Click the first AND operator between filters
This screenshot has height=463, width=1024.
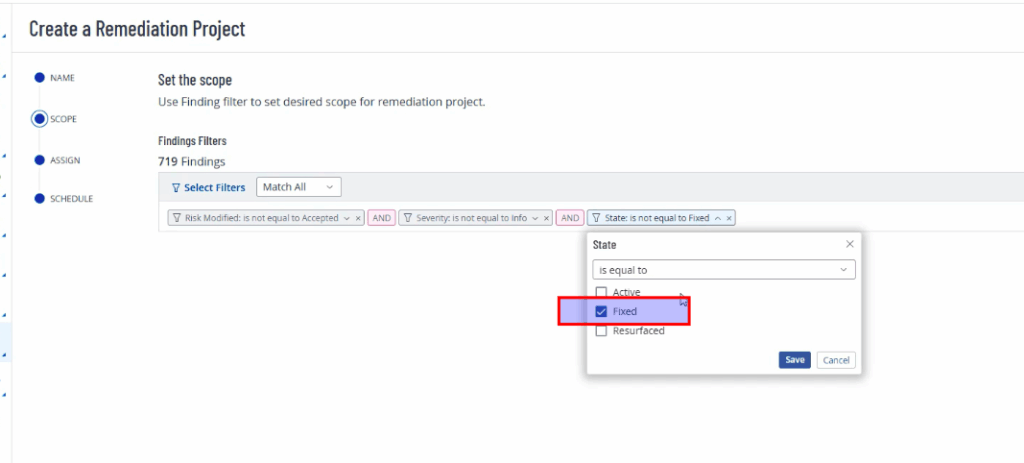(x=381, y=218)
